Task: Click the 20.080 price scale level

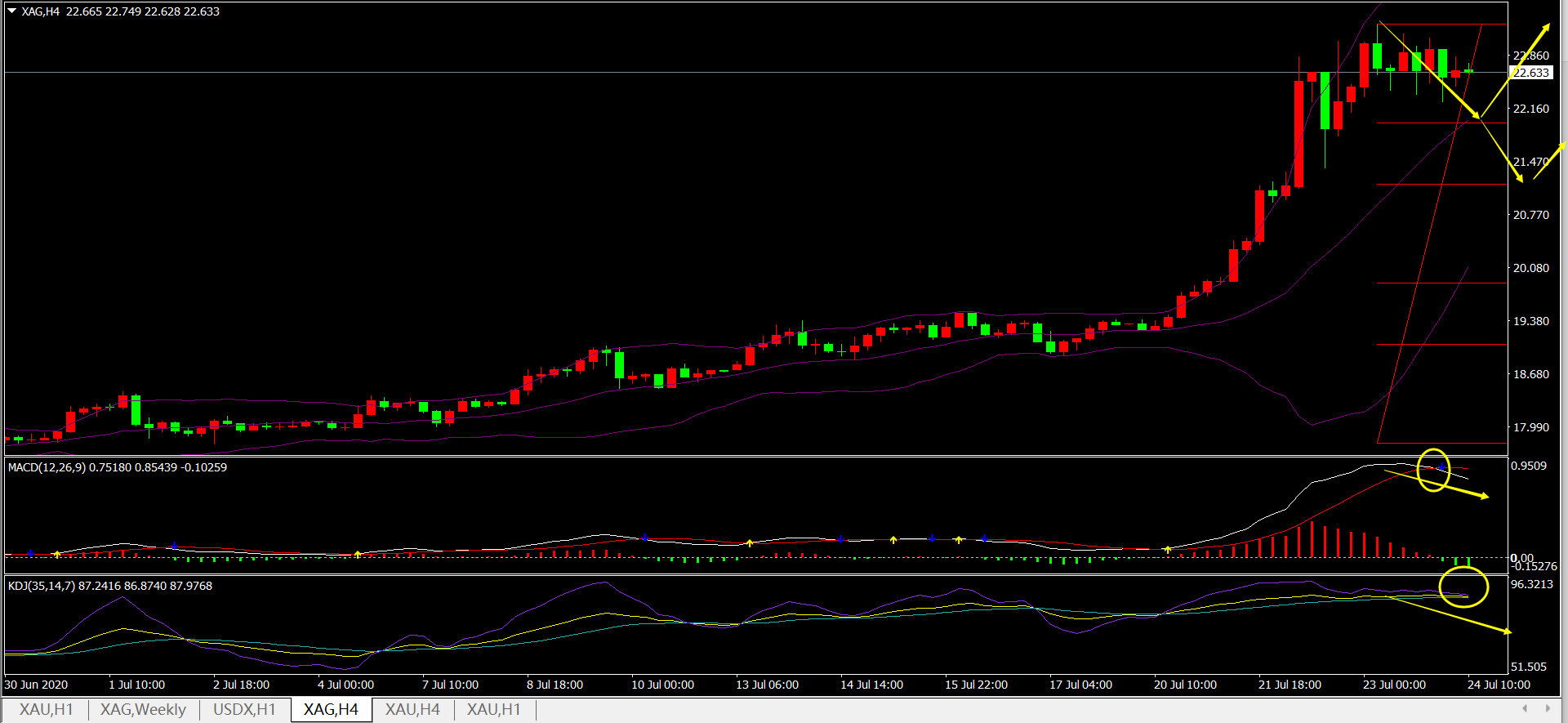Action: pyautogui.click(x=1530, y=268)
